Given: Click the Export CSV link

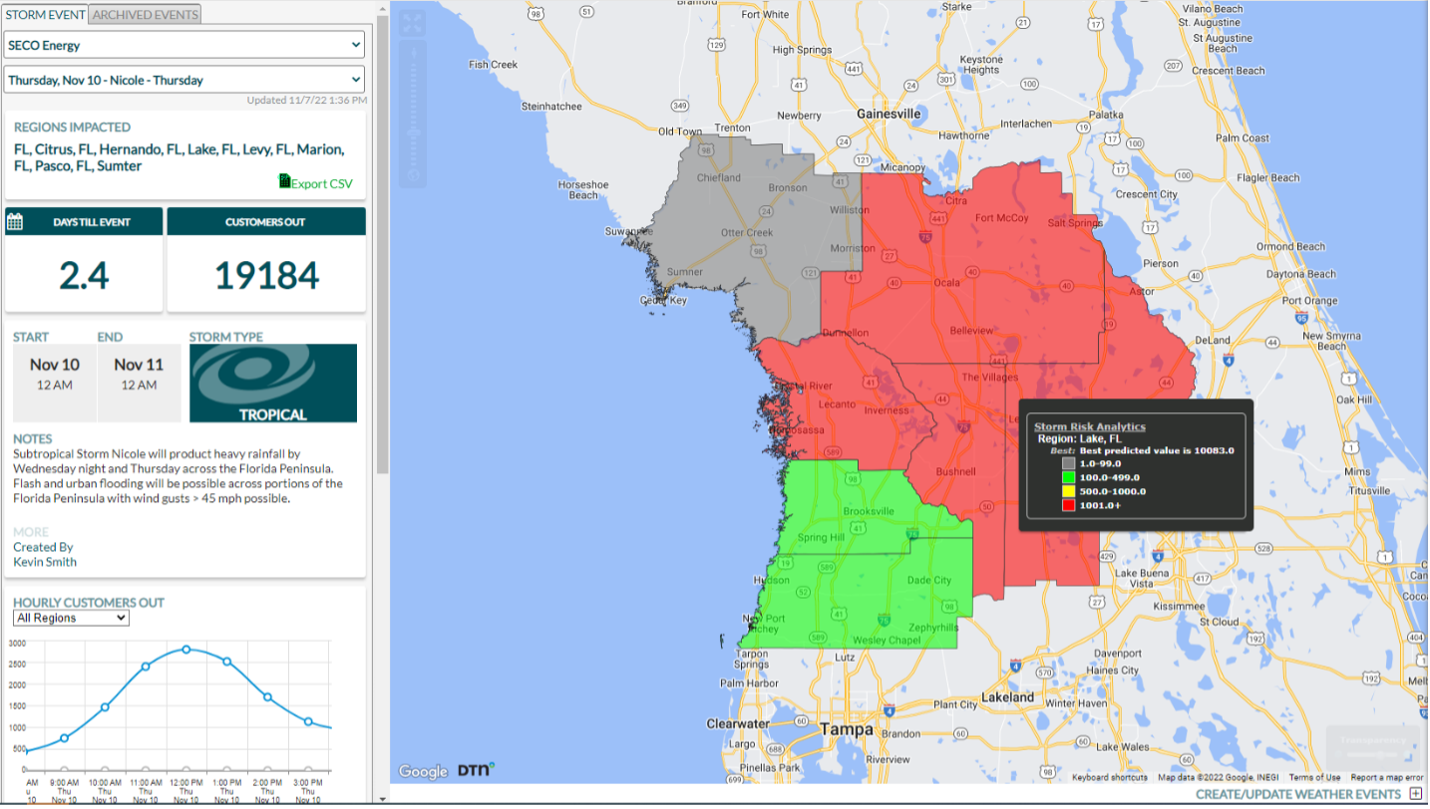Looking at the screenshot, I should coord(322,183).
